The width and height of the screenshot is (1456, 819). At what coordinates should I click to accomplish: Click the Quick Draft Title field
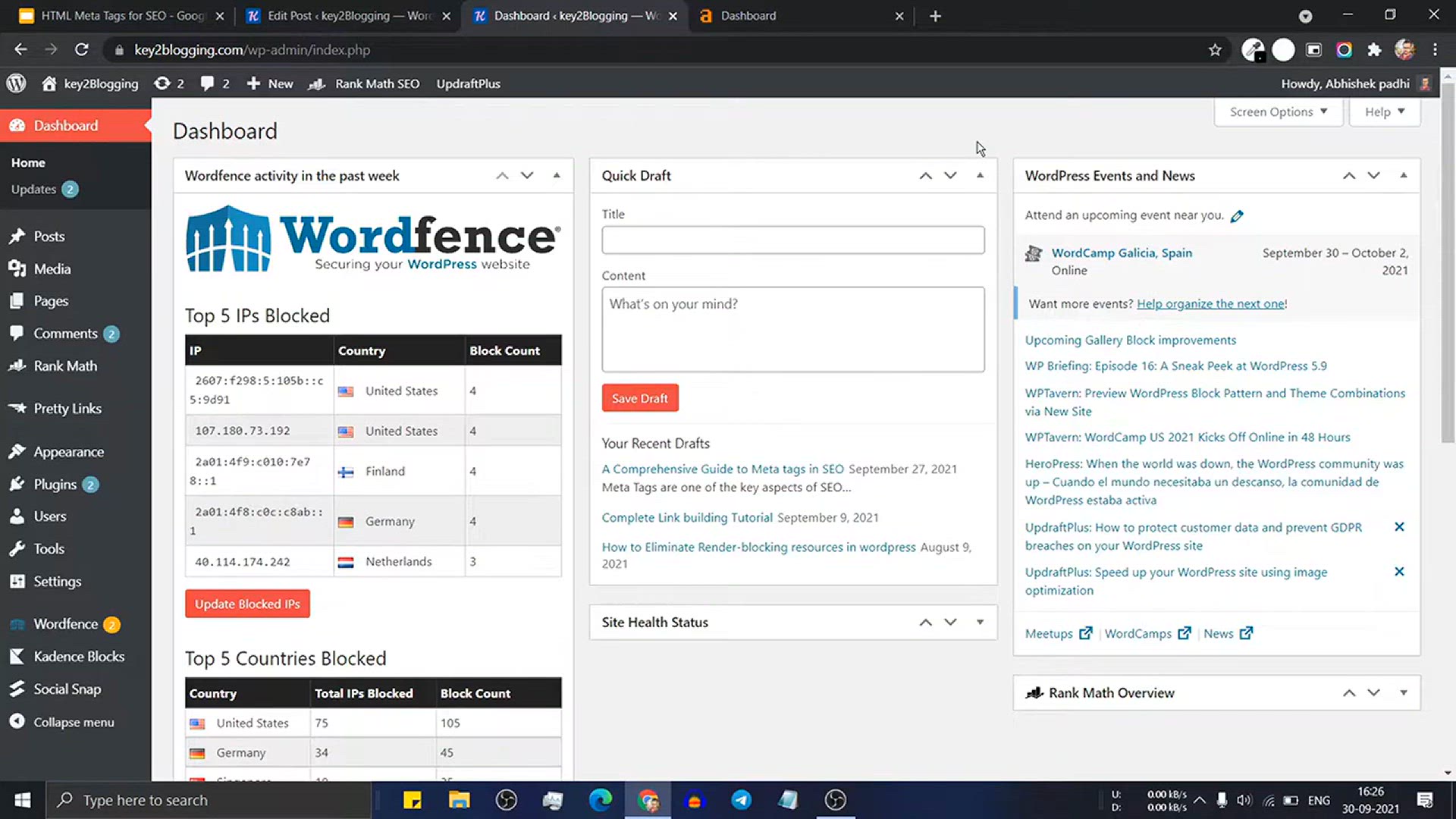pyautogui.click(x=793, y=240)
